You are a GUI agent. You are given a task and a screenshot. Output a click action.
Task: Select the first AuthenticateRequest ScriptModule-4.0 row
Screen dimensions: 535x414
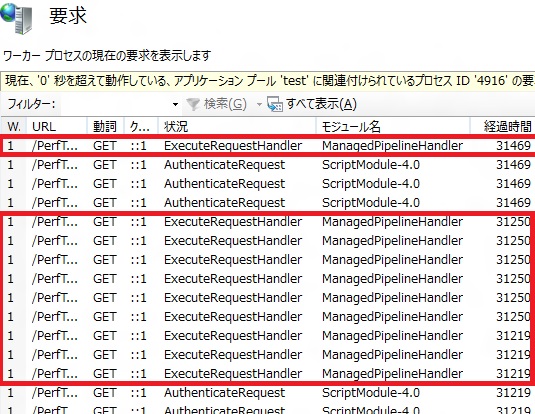click(x=268, y=165)
